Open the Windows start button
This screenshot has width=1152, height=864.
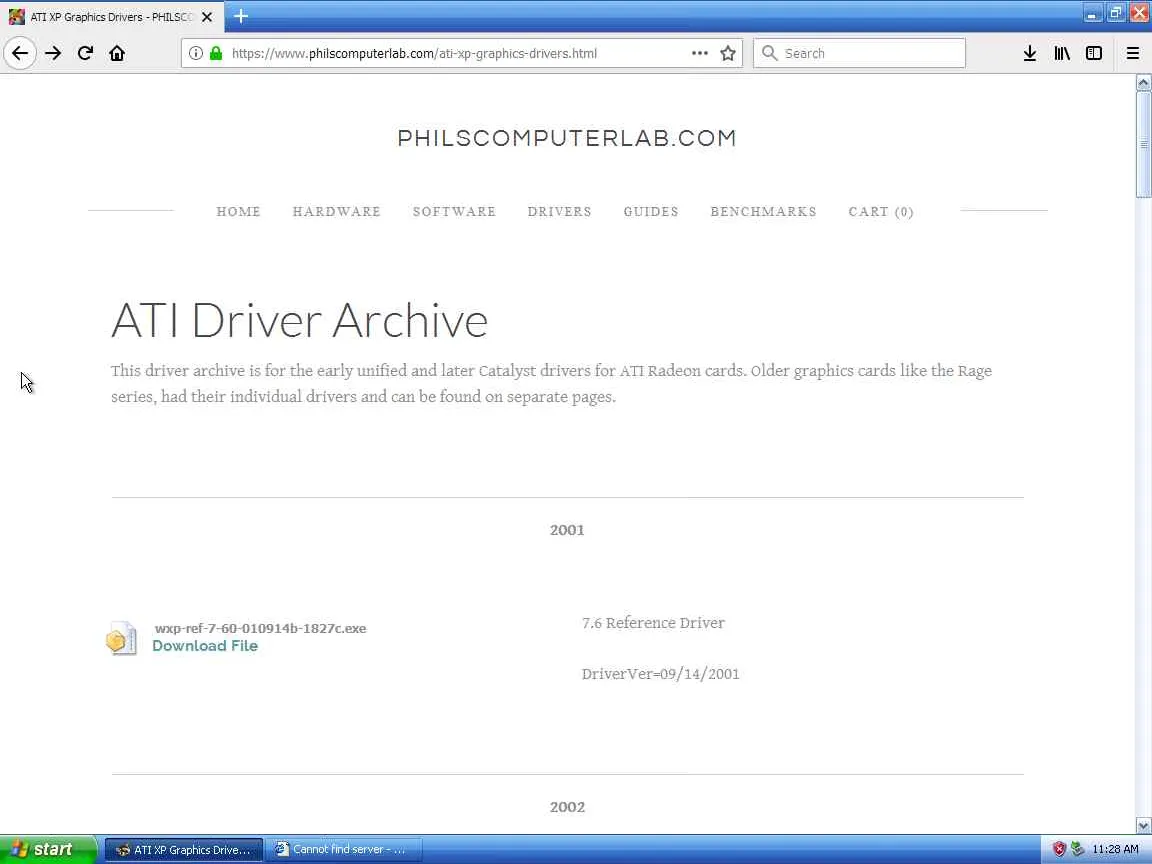(x=48, y=849)
